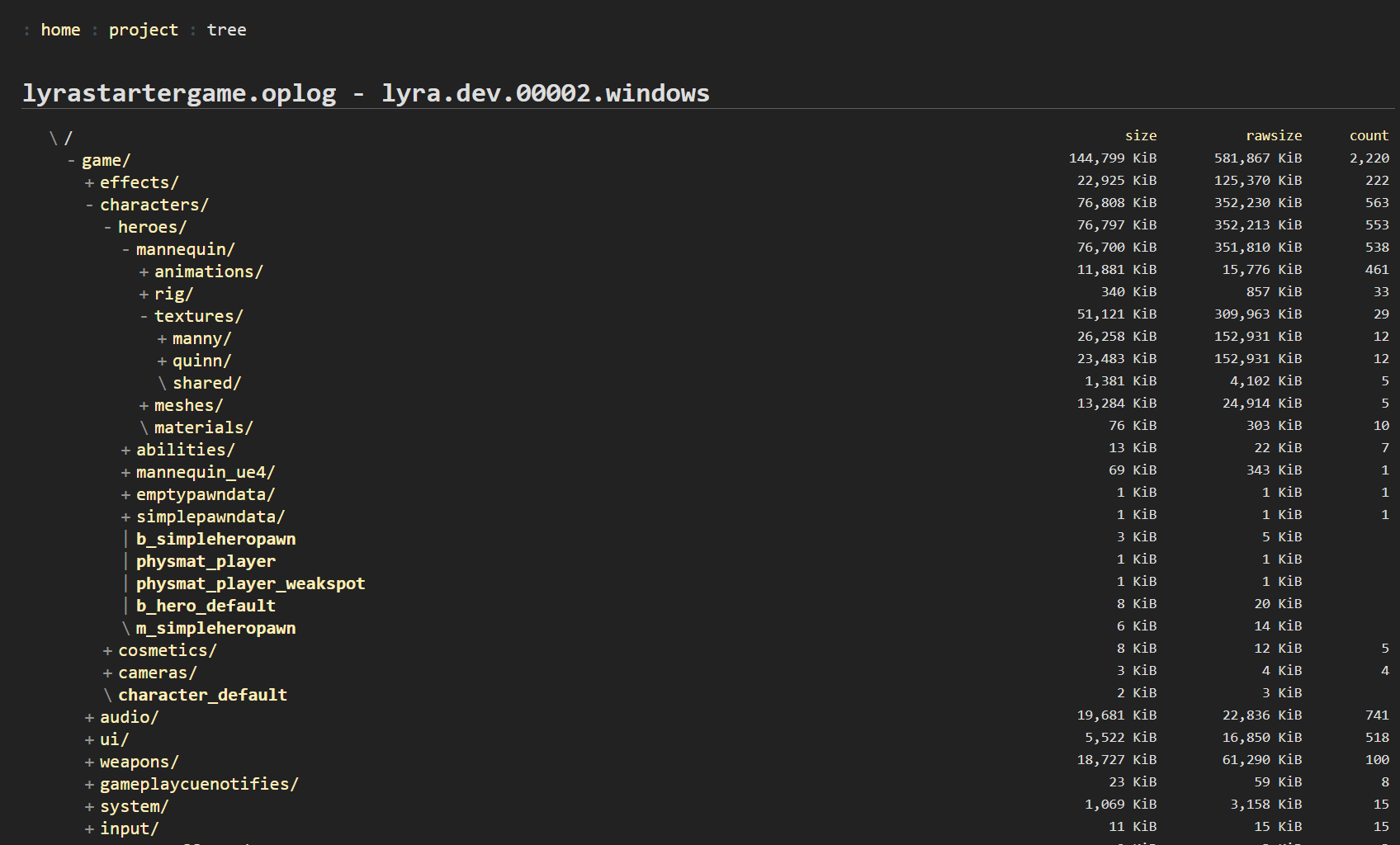This screenshot has width=1400, height=845.
Task: Click the count column header
Action: coord(1369,135)
